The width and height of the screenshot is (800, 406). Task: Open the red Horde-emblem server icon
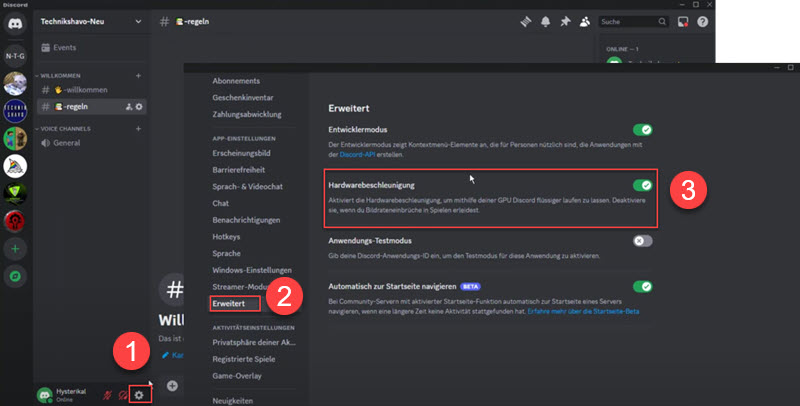pyautogui.click(x=15, y=221)
